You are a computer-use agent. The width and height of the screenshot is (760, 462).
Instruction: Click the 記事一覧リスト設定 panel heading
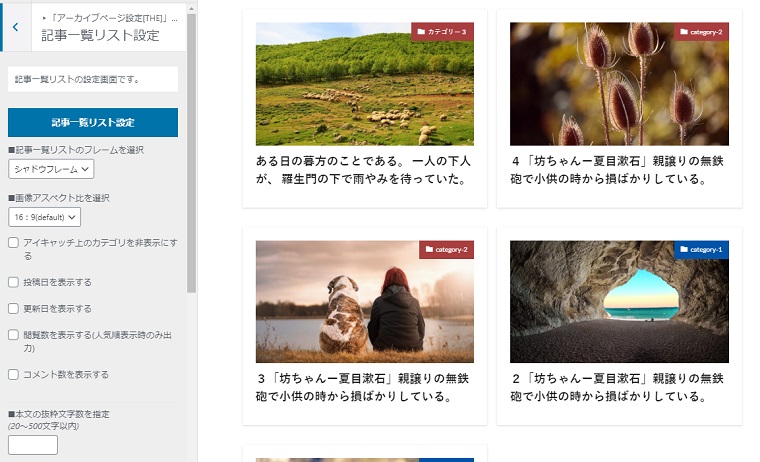coord(100,35)
